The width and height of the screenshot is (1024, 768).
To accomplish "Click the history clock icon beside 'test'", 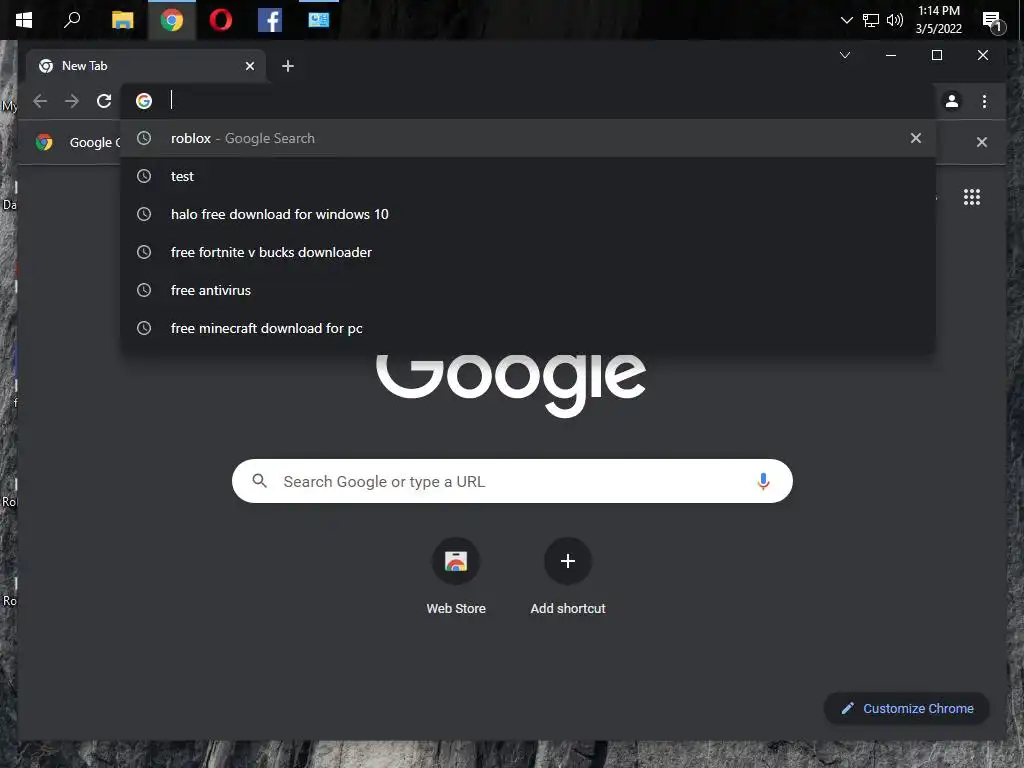I will click(x=144, y=176).
